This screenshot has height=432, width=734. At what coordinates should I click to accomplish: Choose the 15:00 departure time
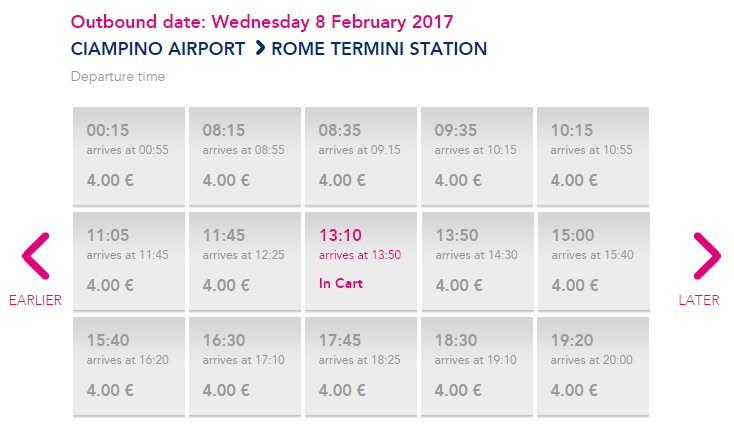click(x=593, y=261)
